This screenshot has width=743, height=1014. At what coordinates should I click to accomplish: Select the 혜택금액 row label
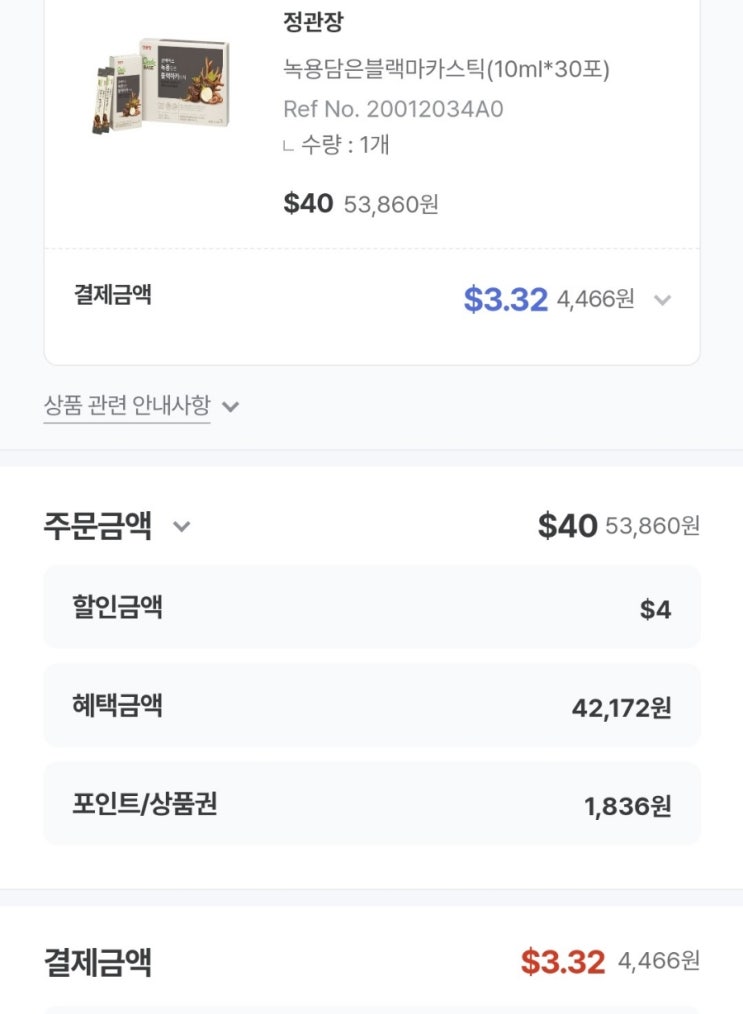tap(117, 705)
